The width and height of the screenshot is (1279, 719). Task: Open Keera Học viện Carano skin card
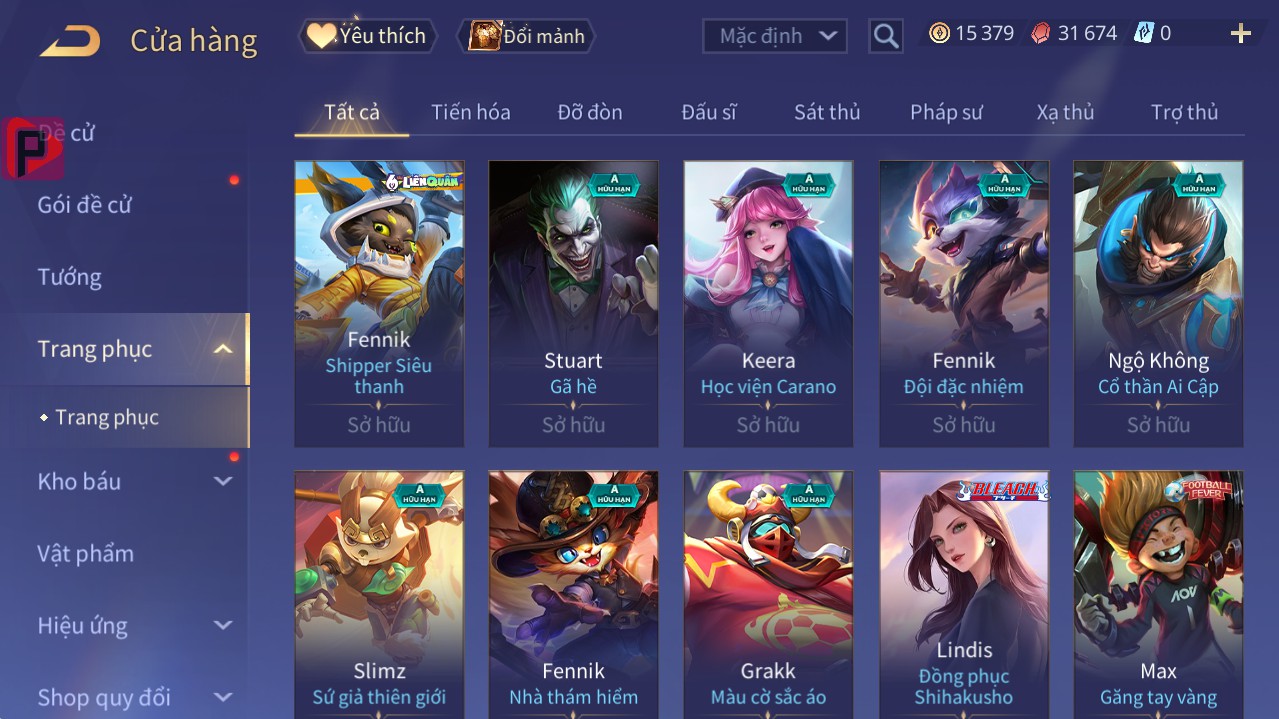(x=768, y=304)
